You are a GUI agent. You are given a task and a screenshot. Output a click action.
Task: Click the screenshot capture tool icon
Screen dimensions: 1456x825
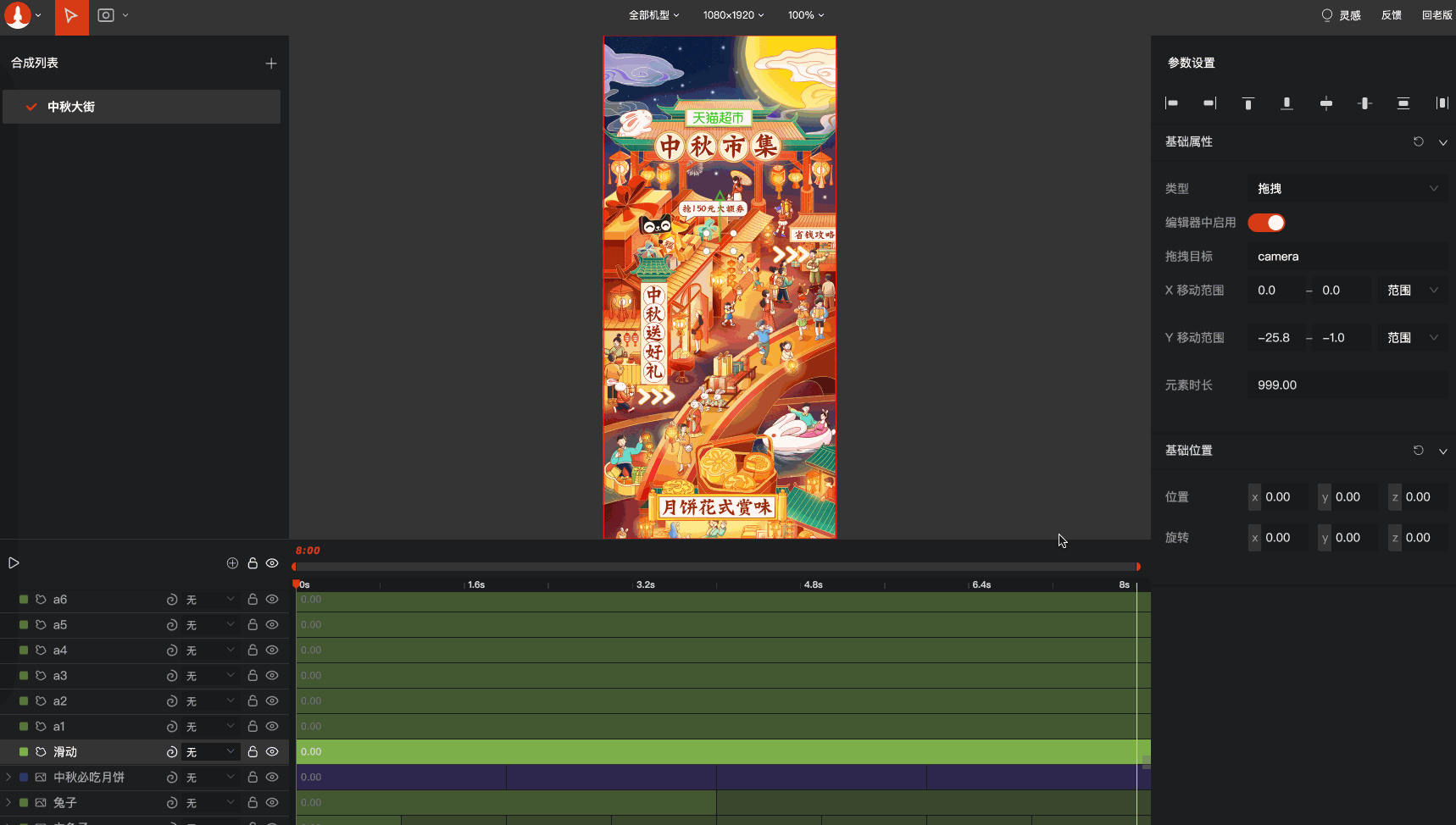pos(106,15)
